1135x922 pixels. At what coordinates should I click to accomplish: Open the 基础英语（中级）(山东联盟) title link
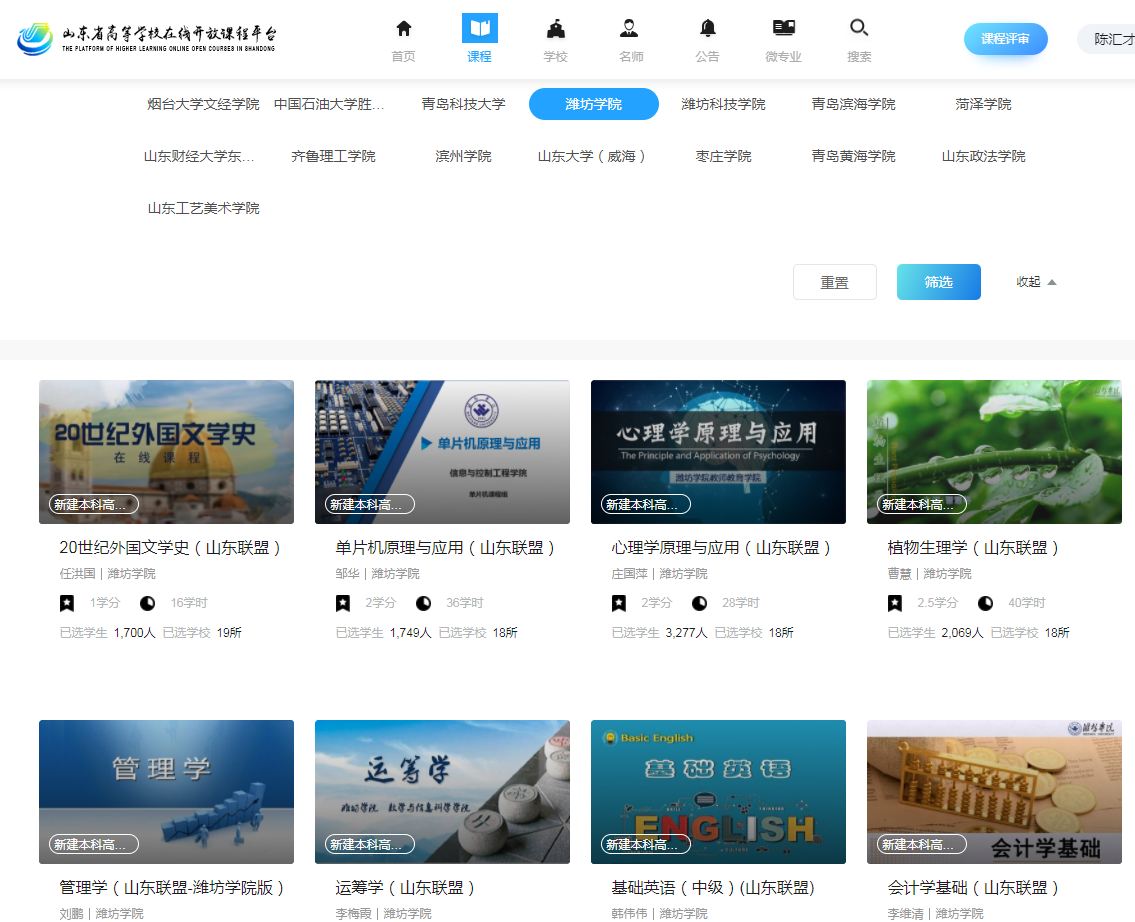[713, 888]
